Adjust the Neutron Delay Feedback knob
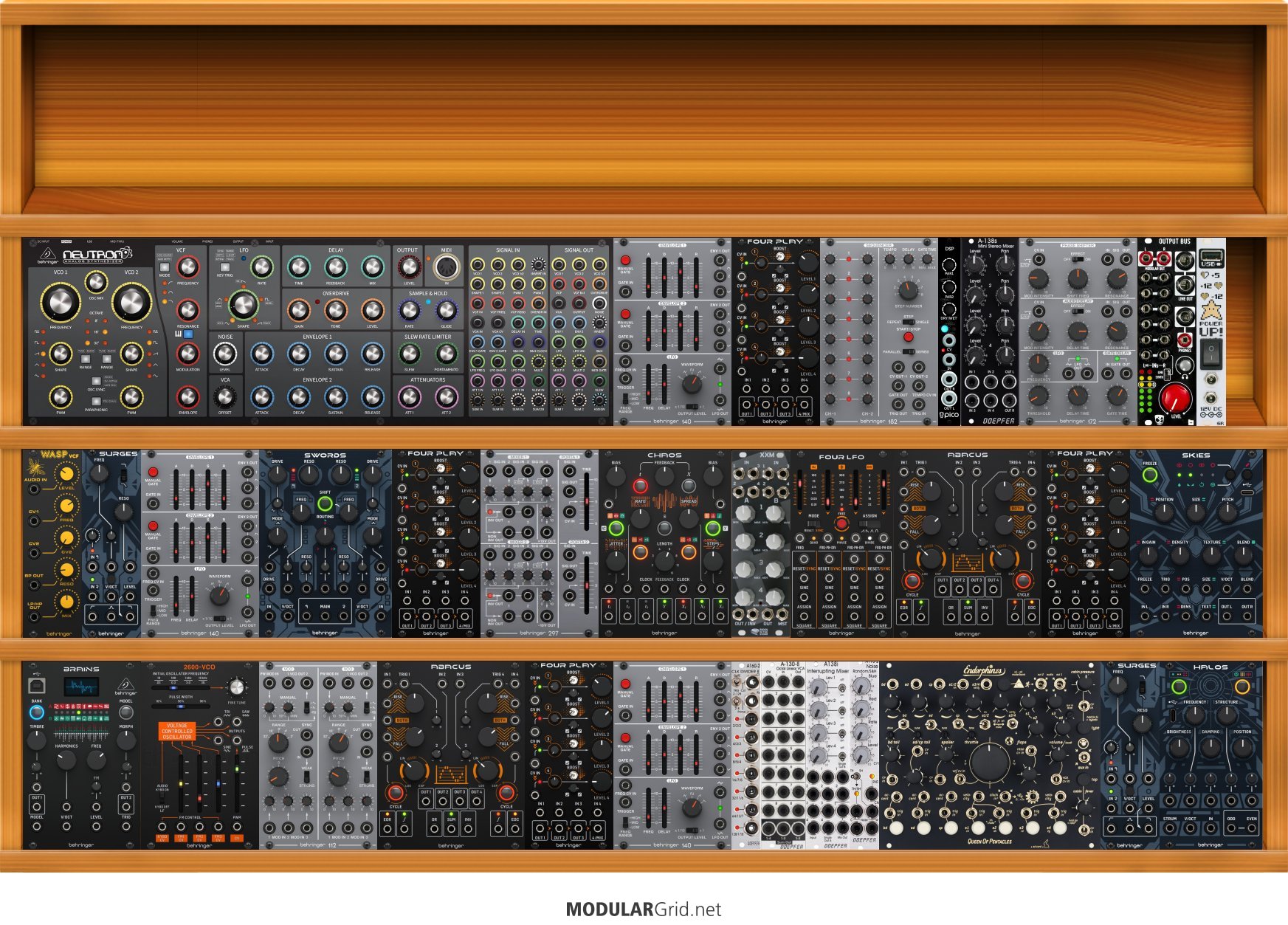Image resolution: width=1288 pixels, height=925 pixels. 335,267
